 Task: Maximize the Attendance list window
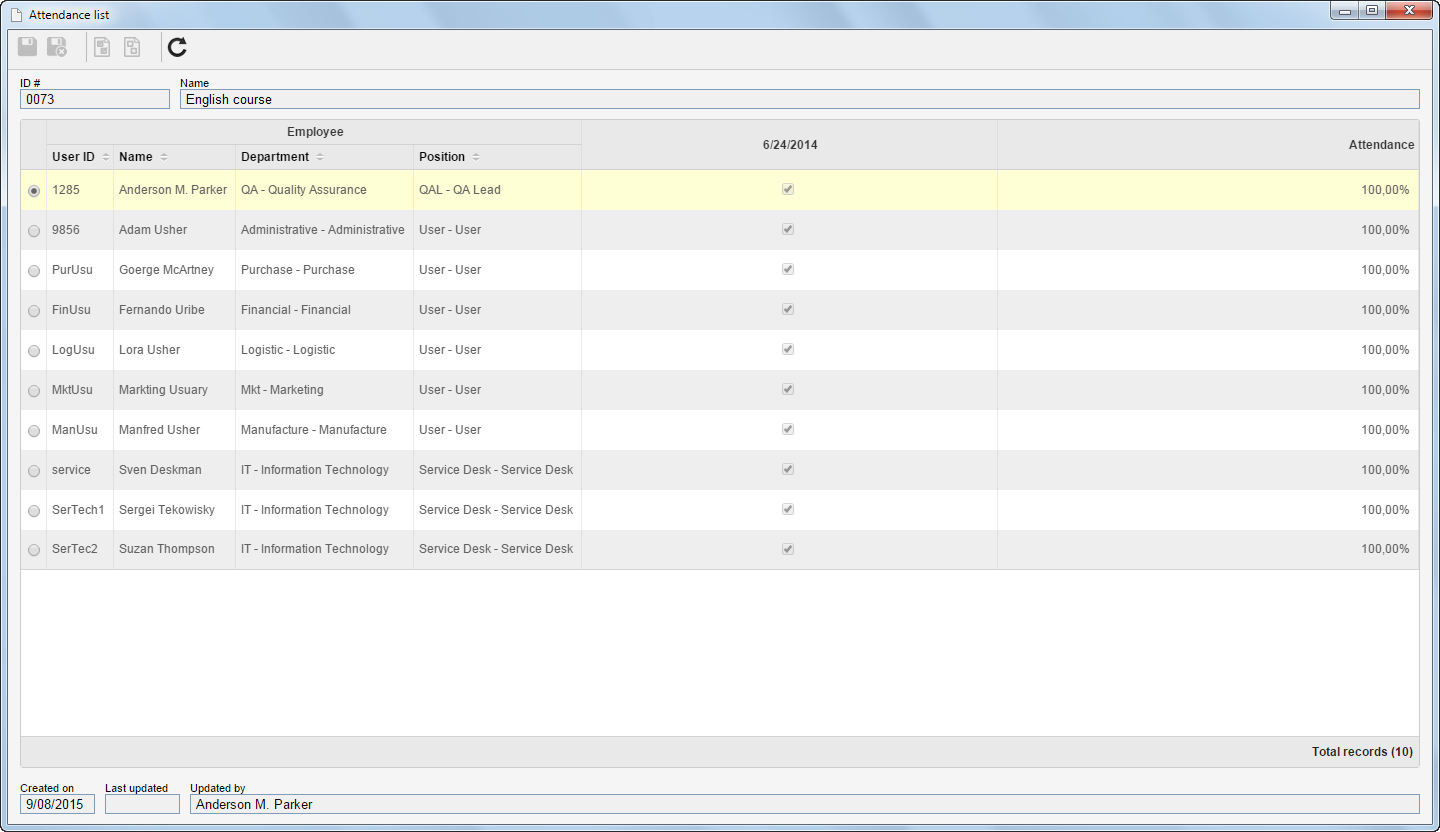click(1372, 11)
